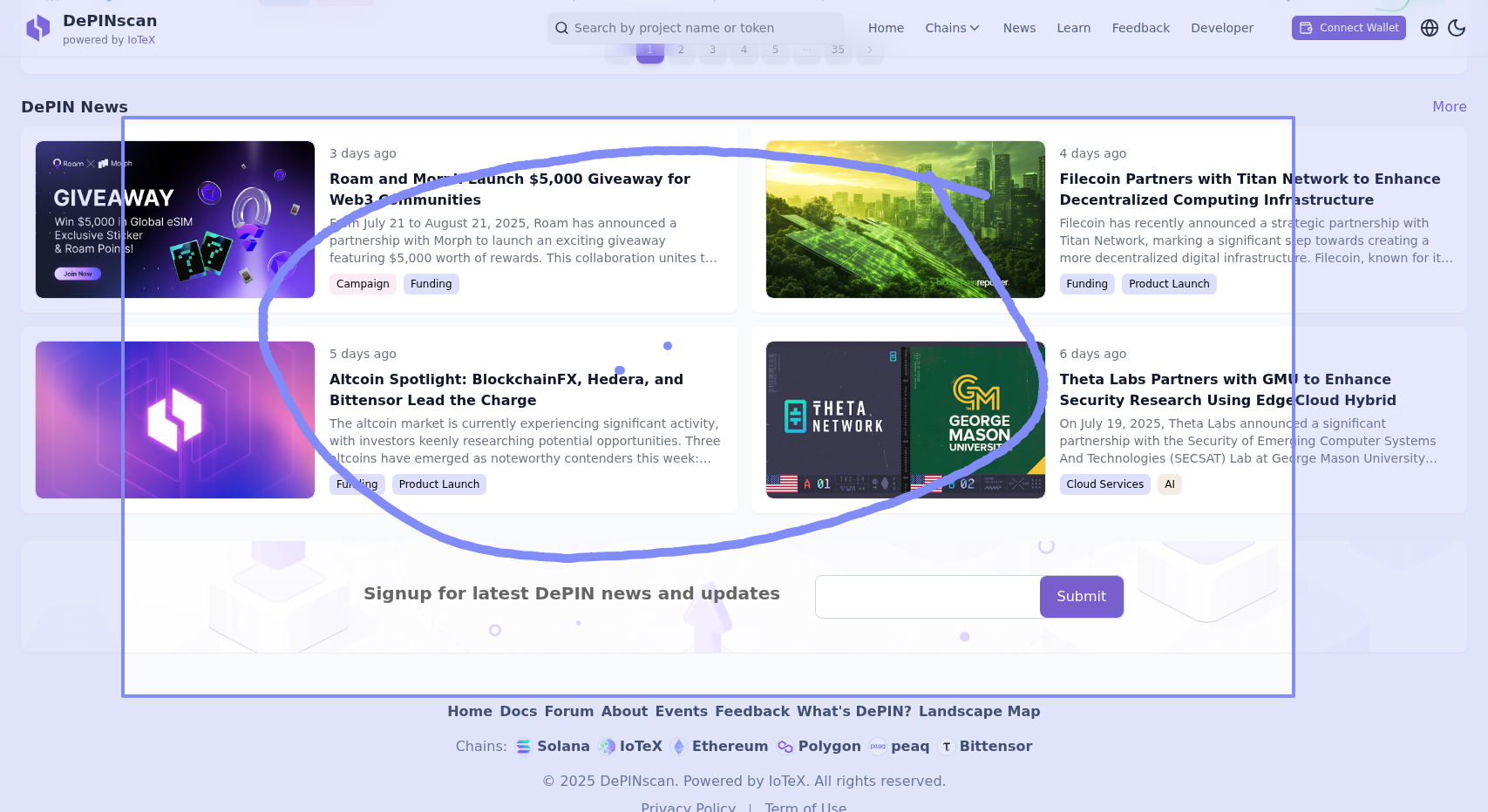Image resolution: width=1488 pixels, height=812 pixels.
Task: Click the Polygon chain icon in footer
Action: pyautogui.click(x=785, y=747)
